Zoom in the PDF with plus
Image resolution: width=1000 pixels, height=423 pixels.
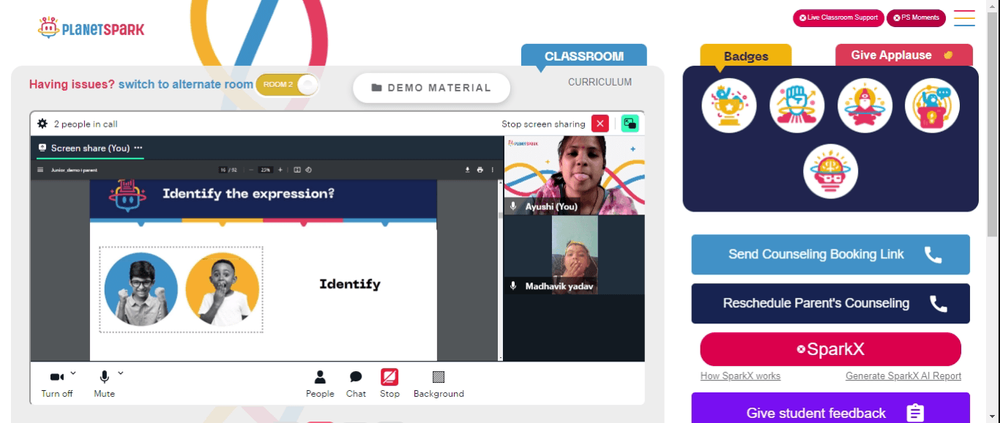pyautogui.click(x=280, y=170)
